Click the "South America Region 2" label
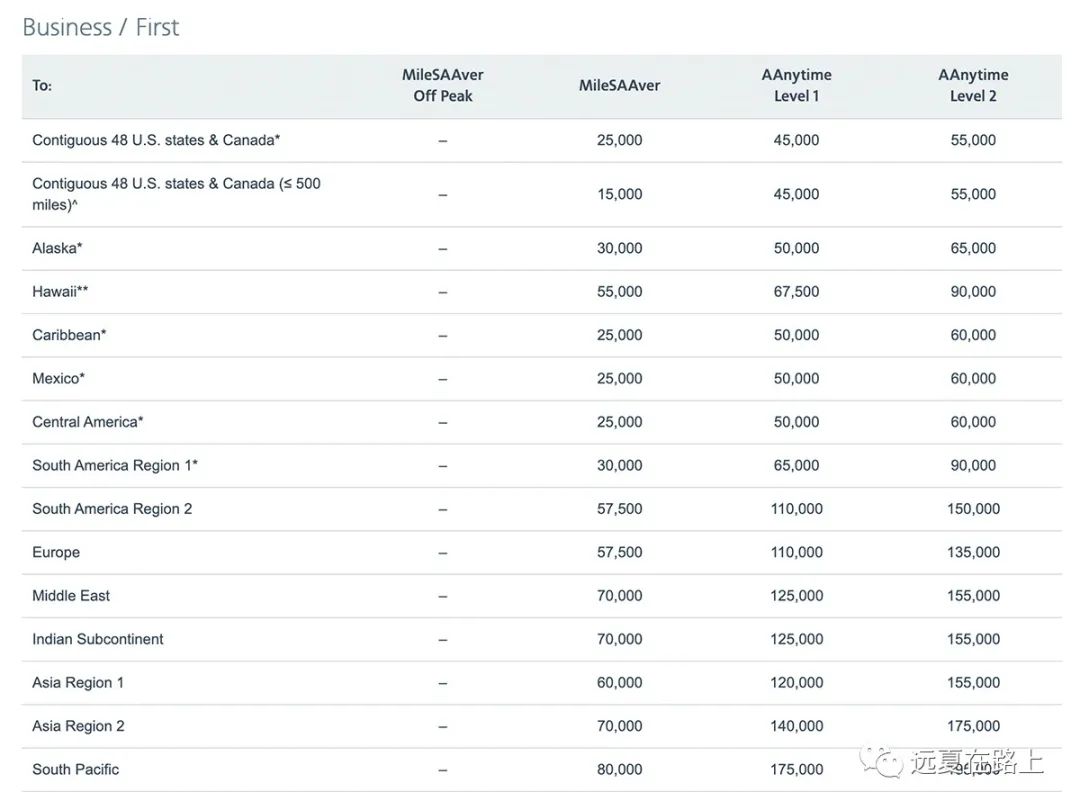Screen dimensions: 1080x810 pos(112,508)
